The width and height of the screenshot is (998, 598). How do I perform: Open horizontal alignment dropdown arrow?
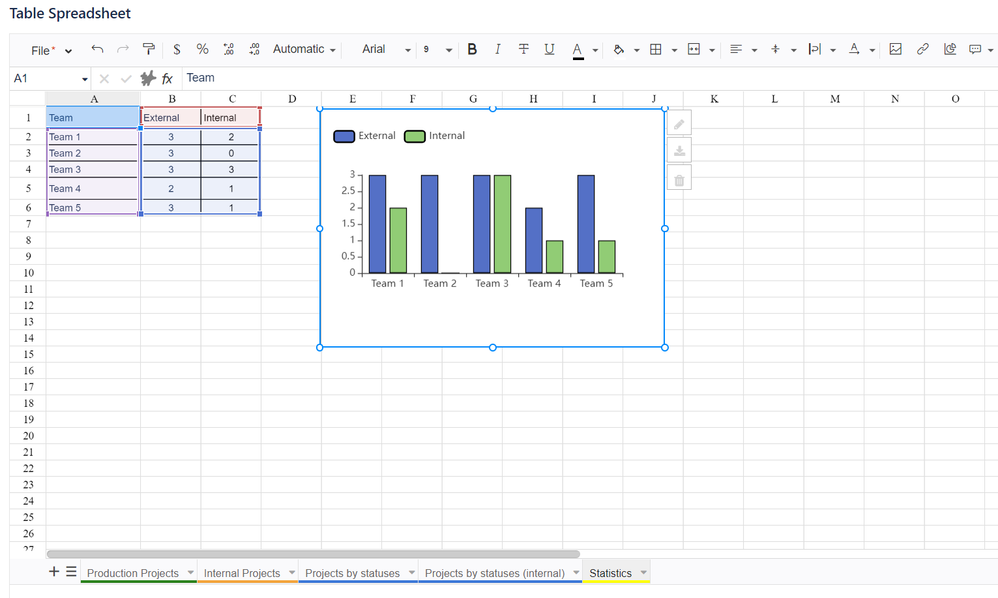[754, 50]
